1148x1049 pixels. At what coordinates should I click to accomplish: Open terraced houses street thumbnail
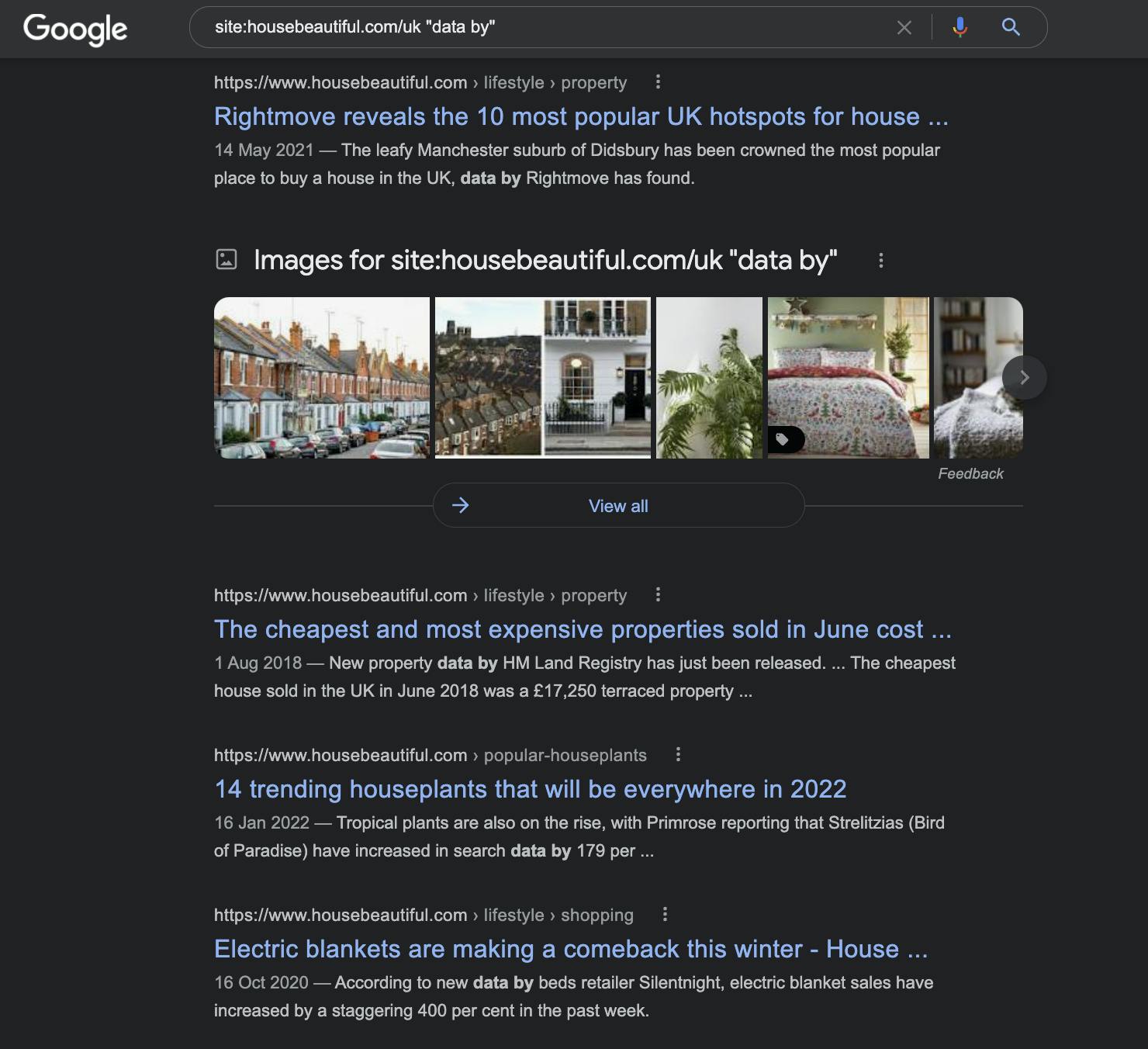tap(321, 378)
